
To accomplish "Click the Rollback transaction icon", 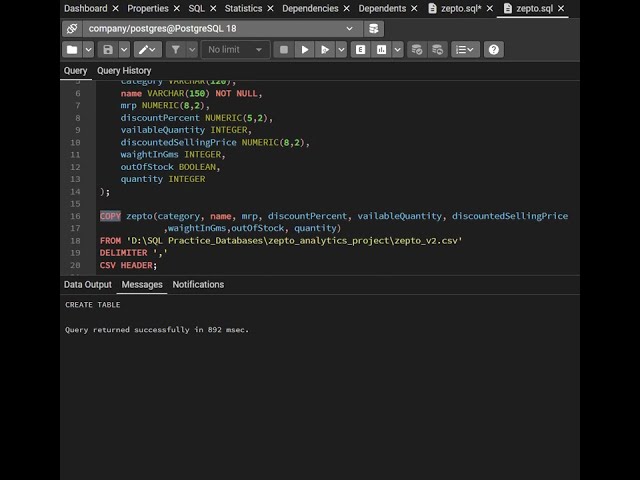I will point(437,50).
